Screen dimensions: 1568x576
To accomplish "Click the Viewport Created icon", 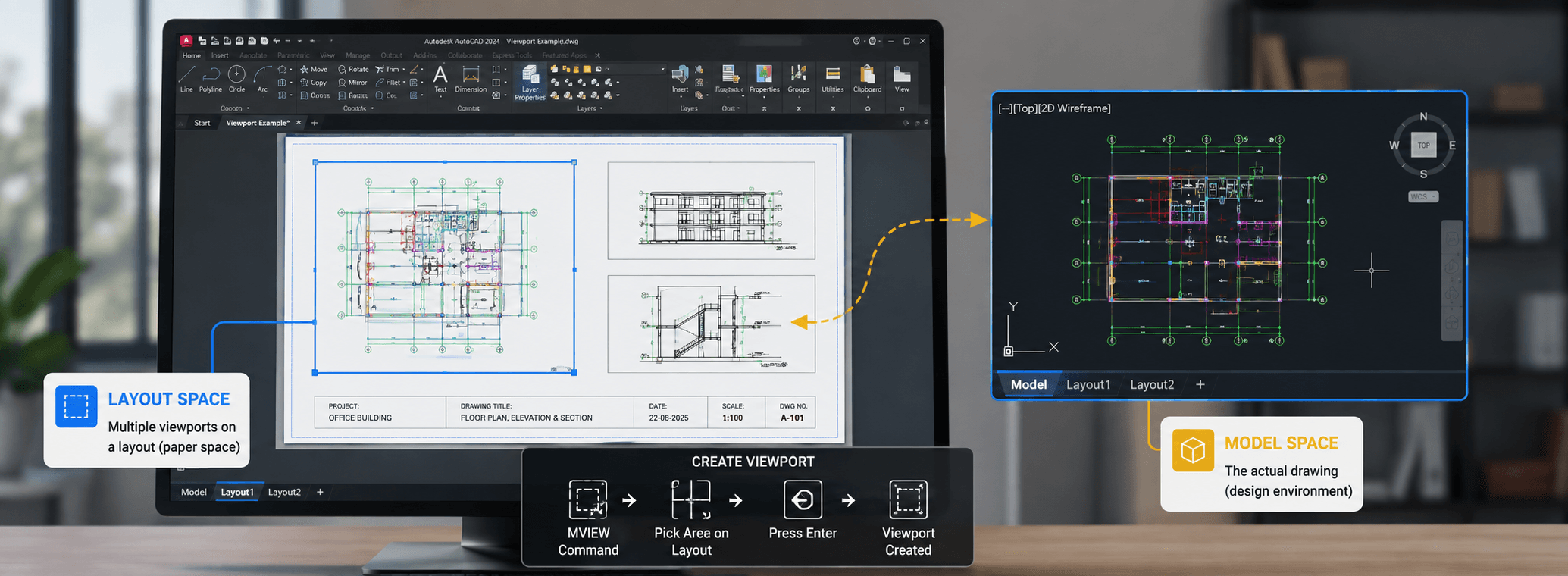I will (x=908, y=499).
